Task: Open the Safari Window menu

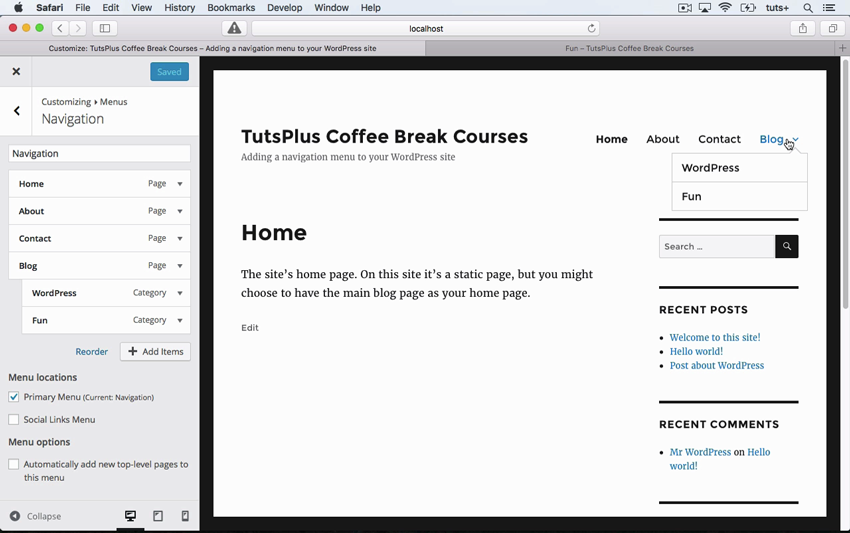Action: click(331, 8)
